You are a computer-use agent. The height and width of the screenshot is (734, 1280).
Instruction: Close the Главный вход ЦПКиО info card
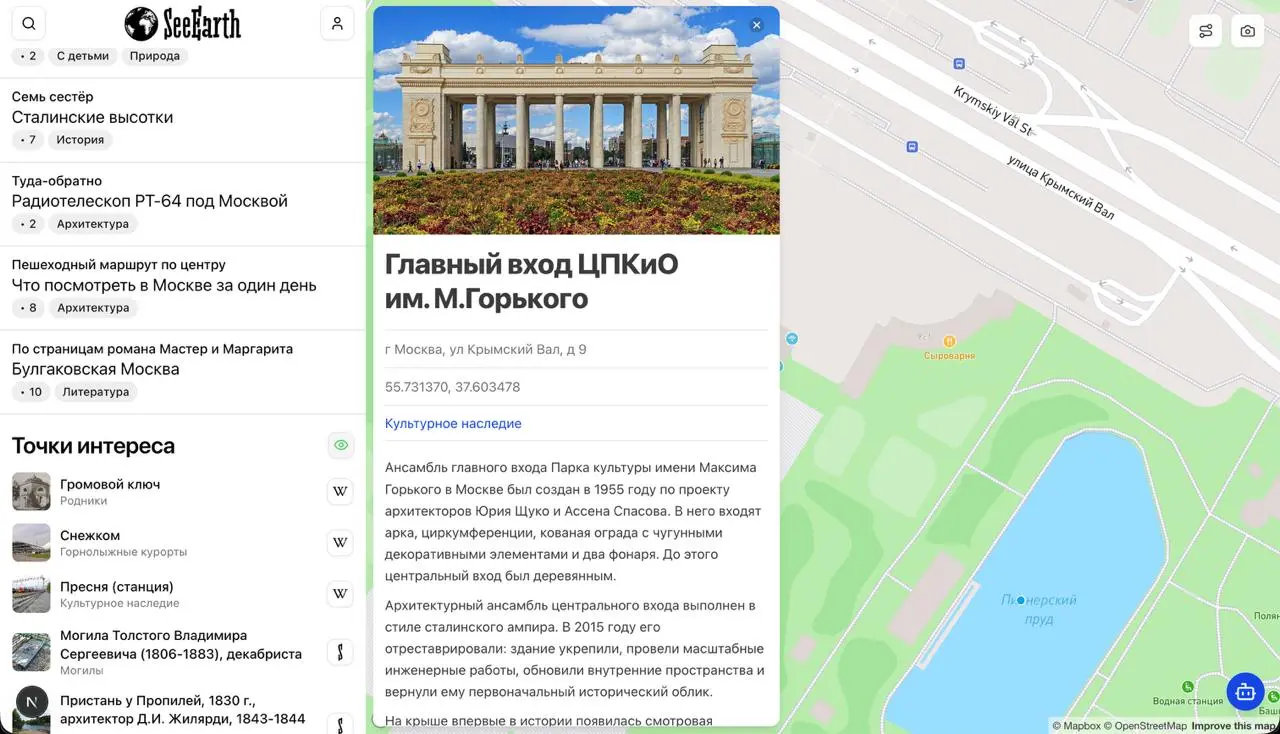point(757,25)
